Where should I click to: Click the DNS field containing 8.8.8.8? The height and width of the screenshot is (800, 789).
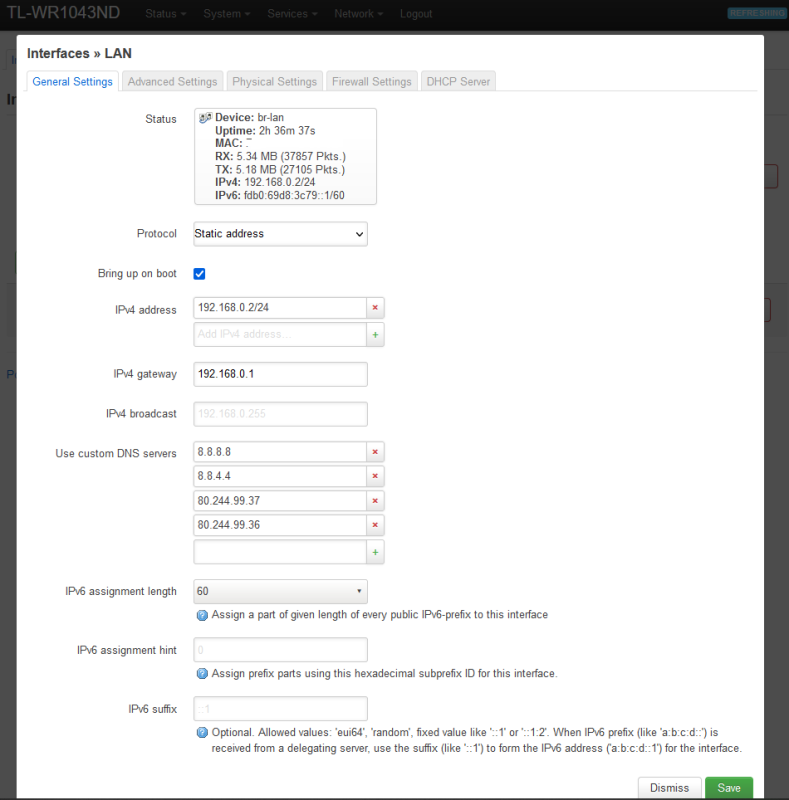[x=280, y=452]
